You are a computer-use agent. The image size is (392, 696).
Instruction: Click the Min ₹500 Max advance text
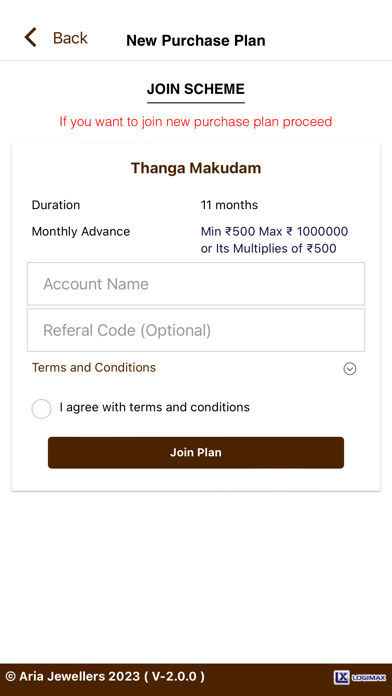coord(274,232)
